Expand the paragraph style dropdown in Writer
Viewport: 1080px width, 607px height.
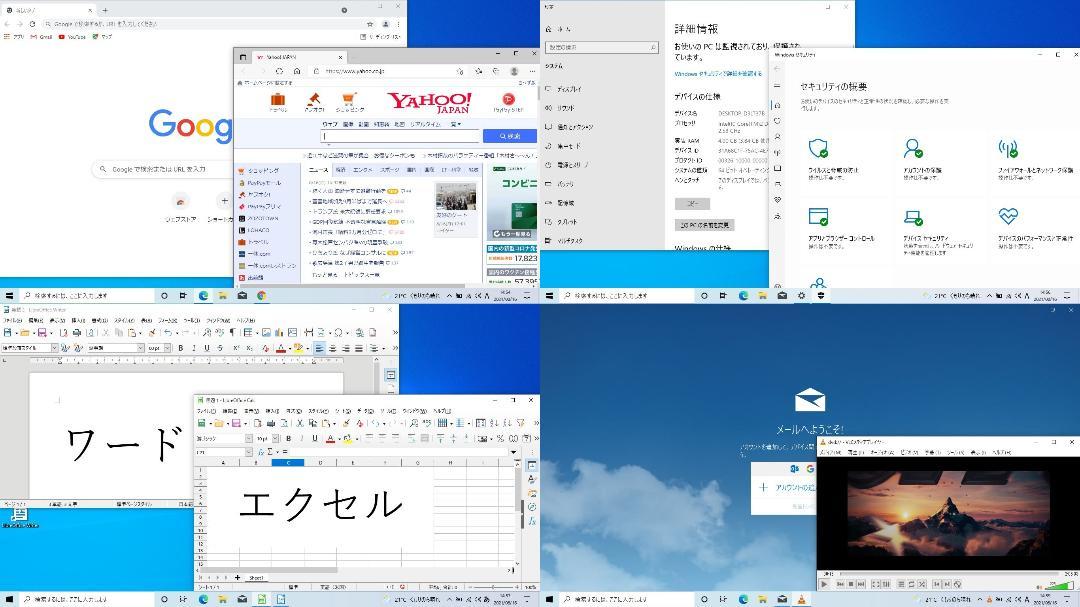pyautogui.click(x=54, y=349)
